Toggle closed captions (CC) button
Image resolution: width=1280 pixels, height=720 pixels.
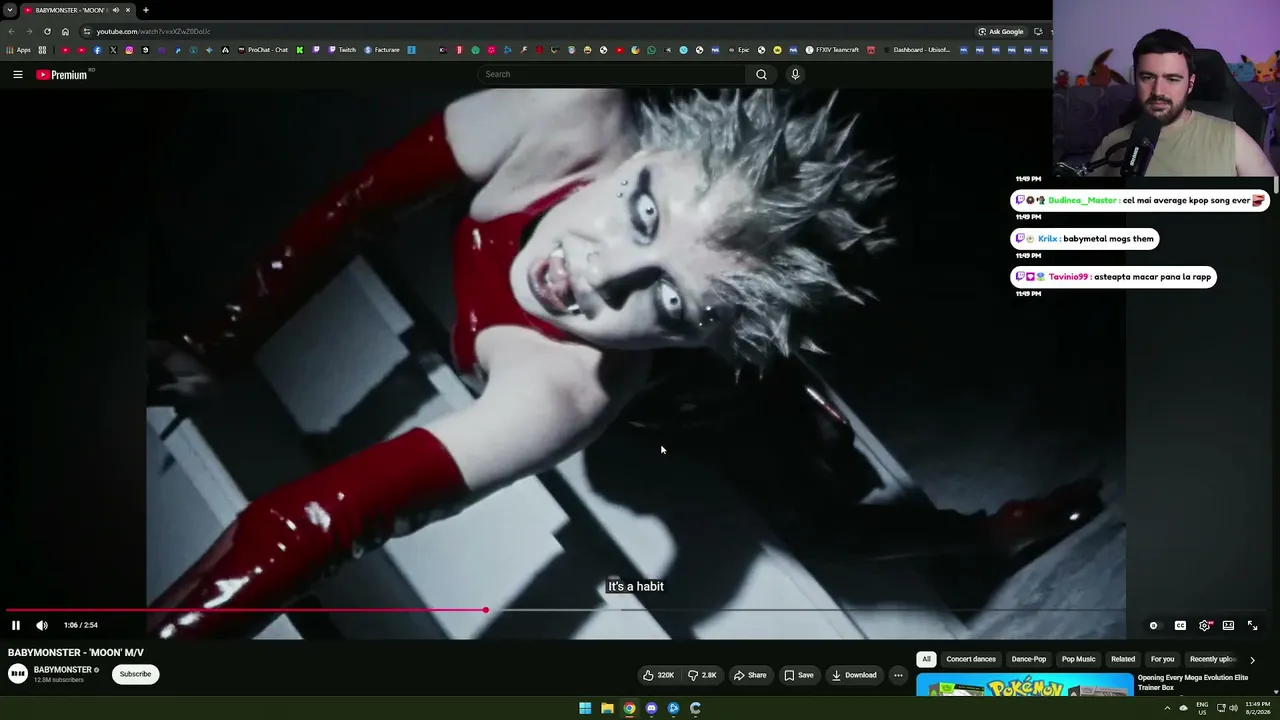(1180, 625)
